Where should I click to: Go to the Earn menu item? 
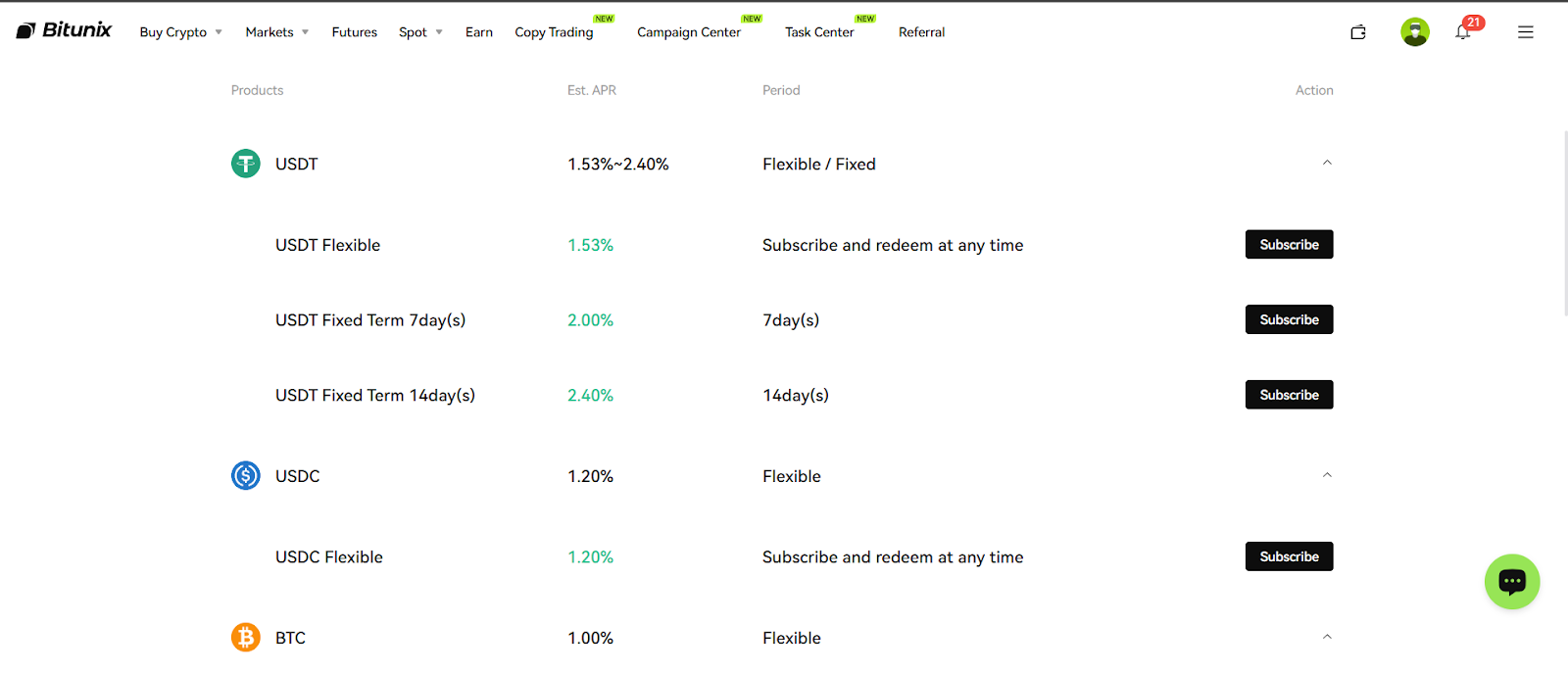click(x=479, y=32)
